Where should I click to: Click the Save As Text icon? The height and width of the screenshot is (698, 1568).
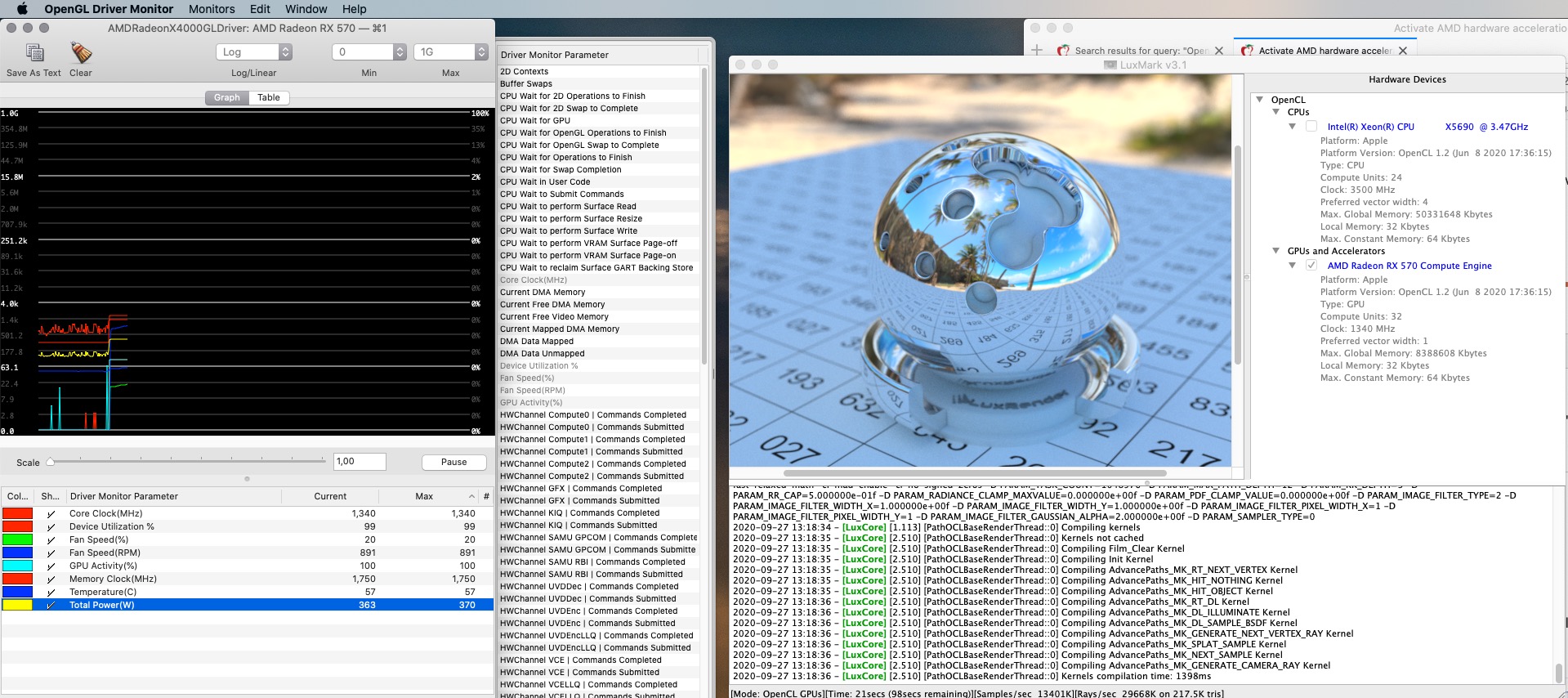tap(34, 53)
